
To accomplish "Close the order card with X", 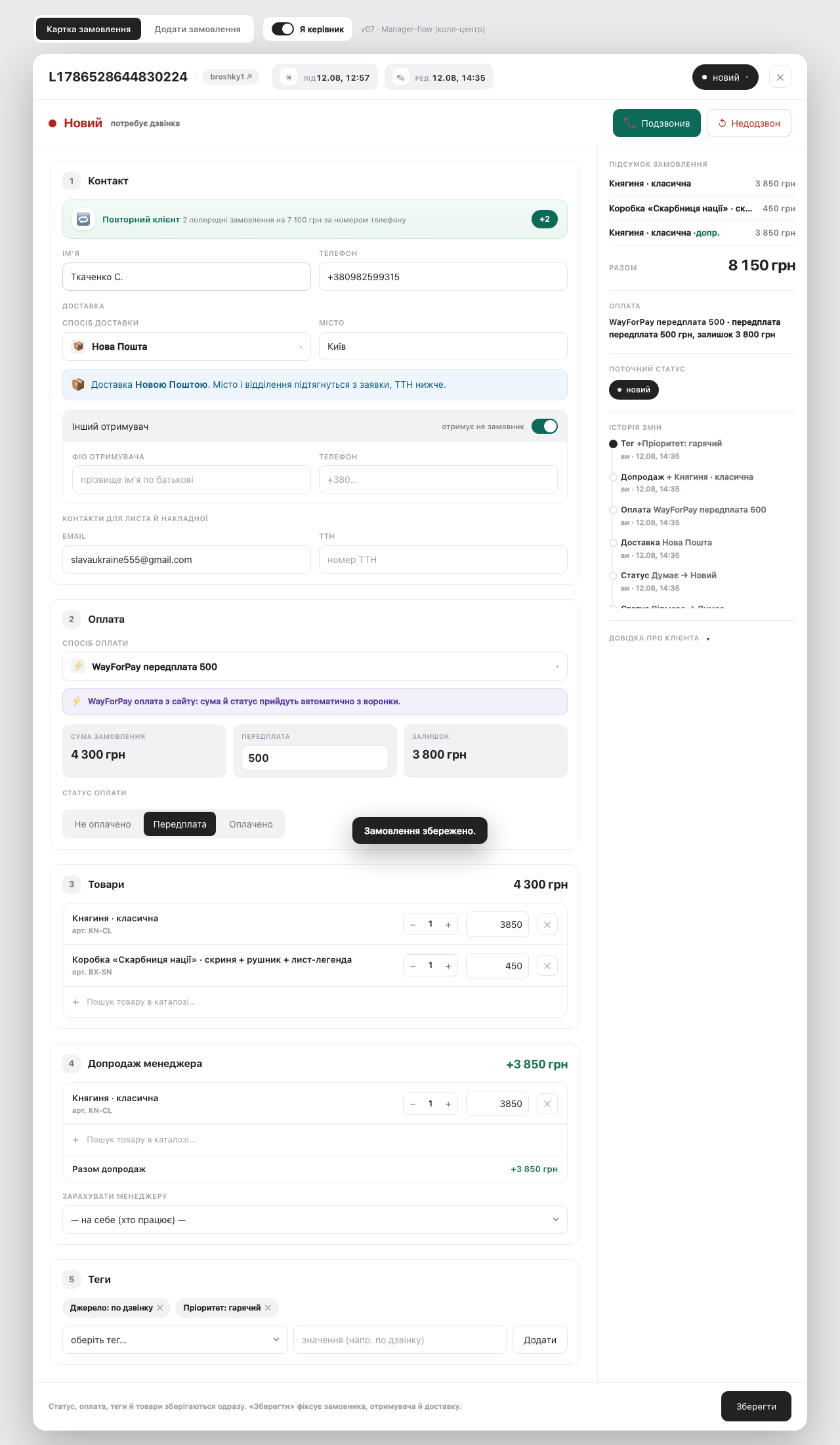I will point(780,77).
